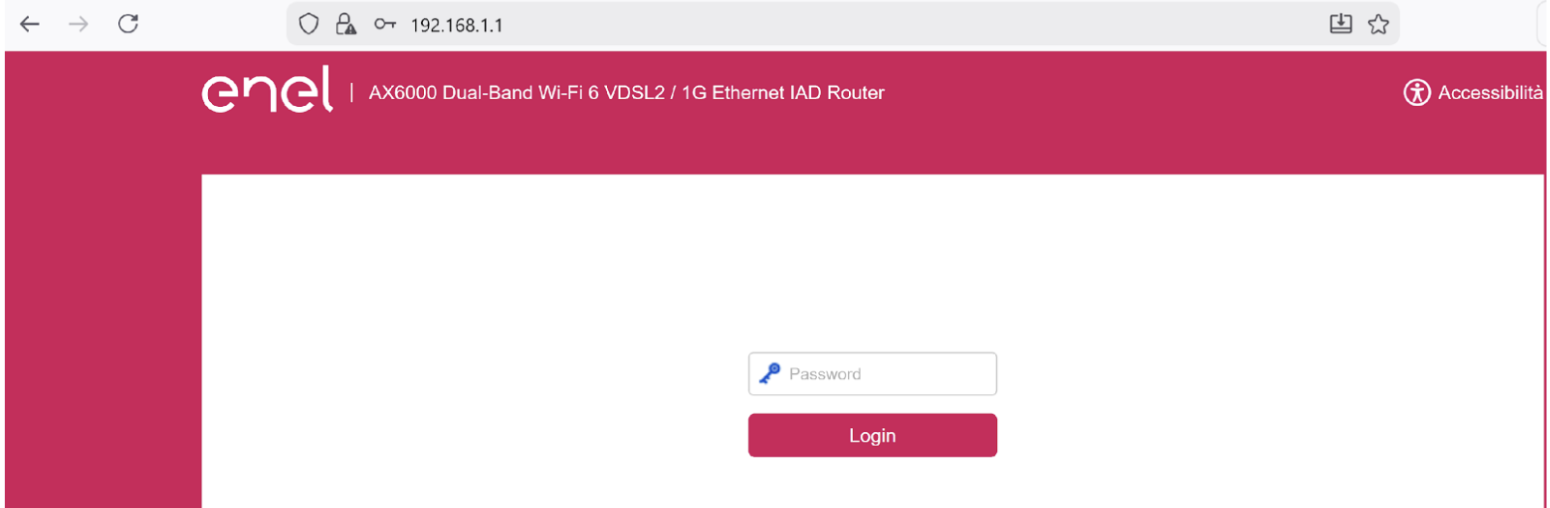Click the saved logins key icon

pyautogui.click(x=385, y=24)
